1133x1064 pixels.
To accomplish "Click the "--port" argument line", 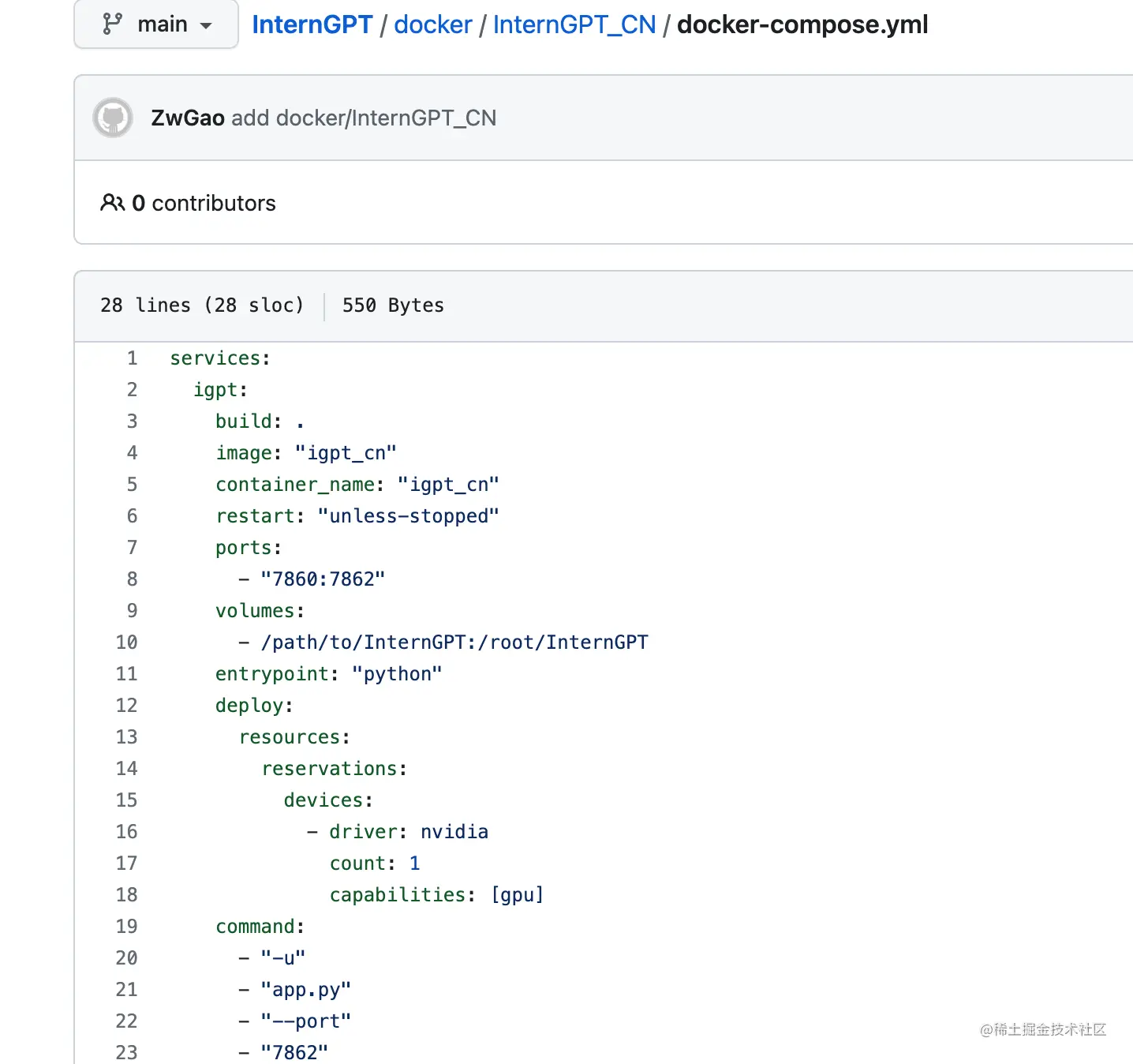I will pyautogui.click(x=295, y=1021).
